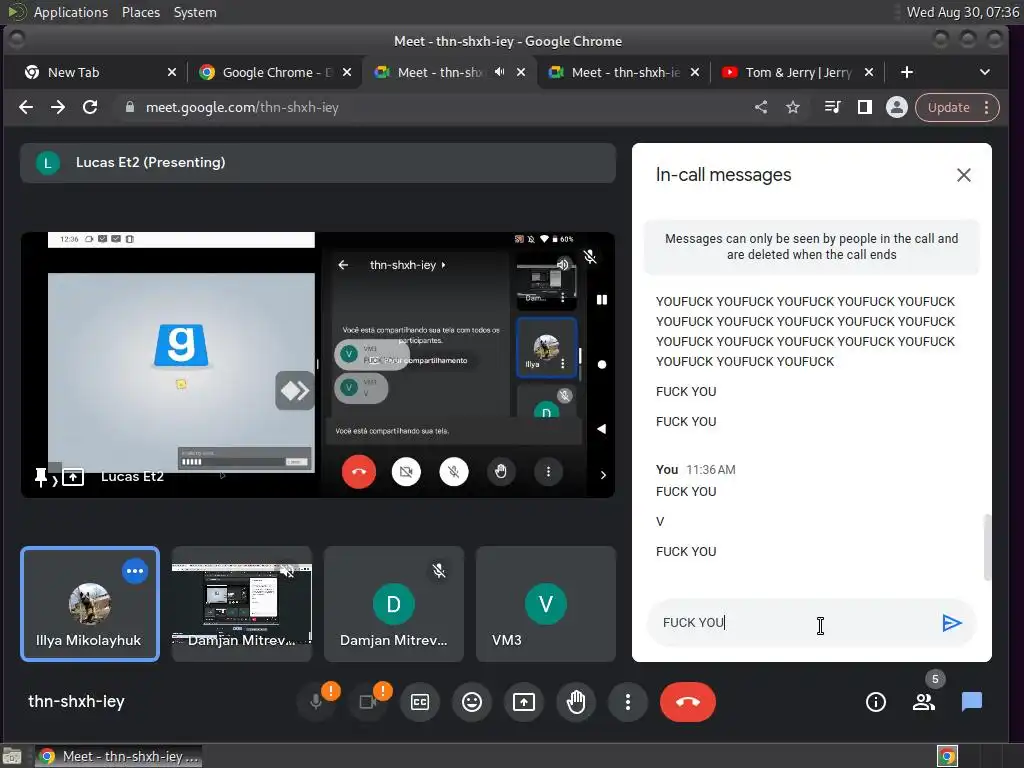This screenshot has width=1024, height=768.
Task: Click the chat panel scrollbar
Action: click(987, 547)
